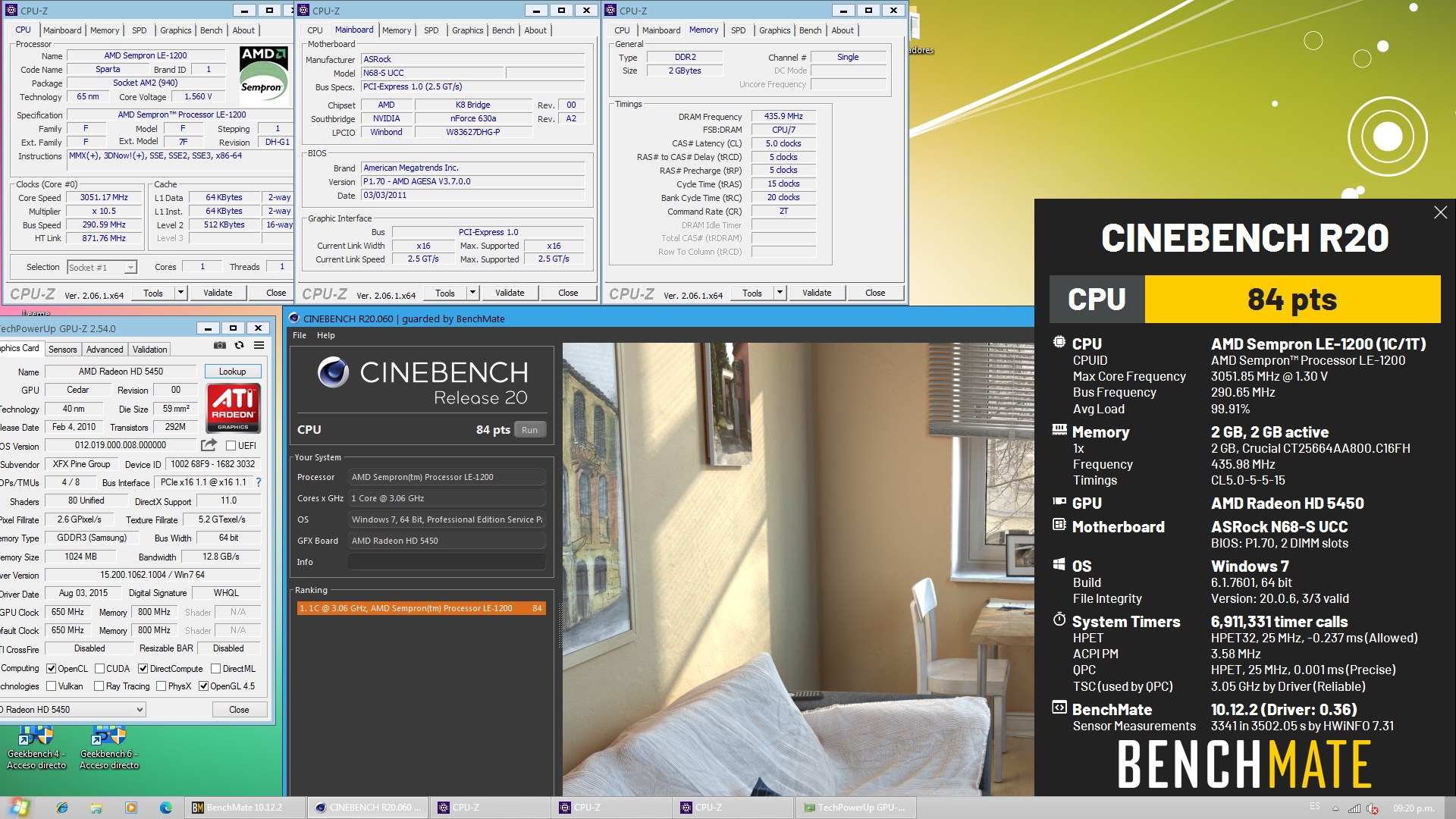
Task: Click the first CPU-Z taskbar button
Action: [x=491, y=808]
